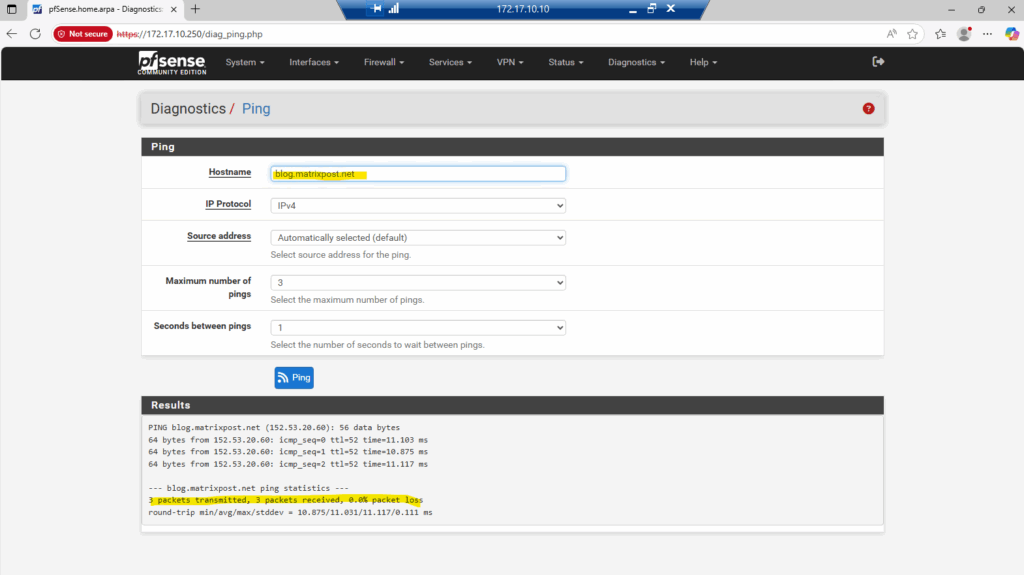Open the Interfaces menu
The height and width of the screenshot is (575, 1024).
[314, 62]
